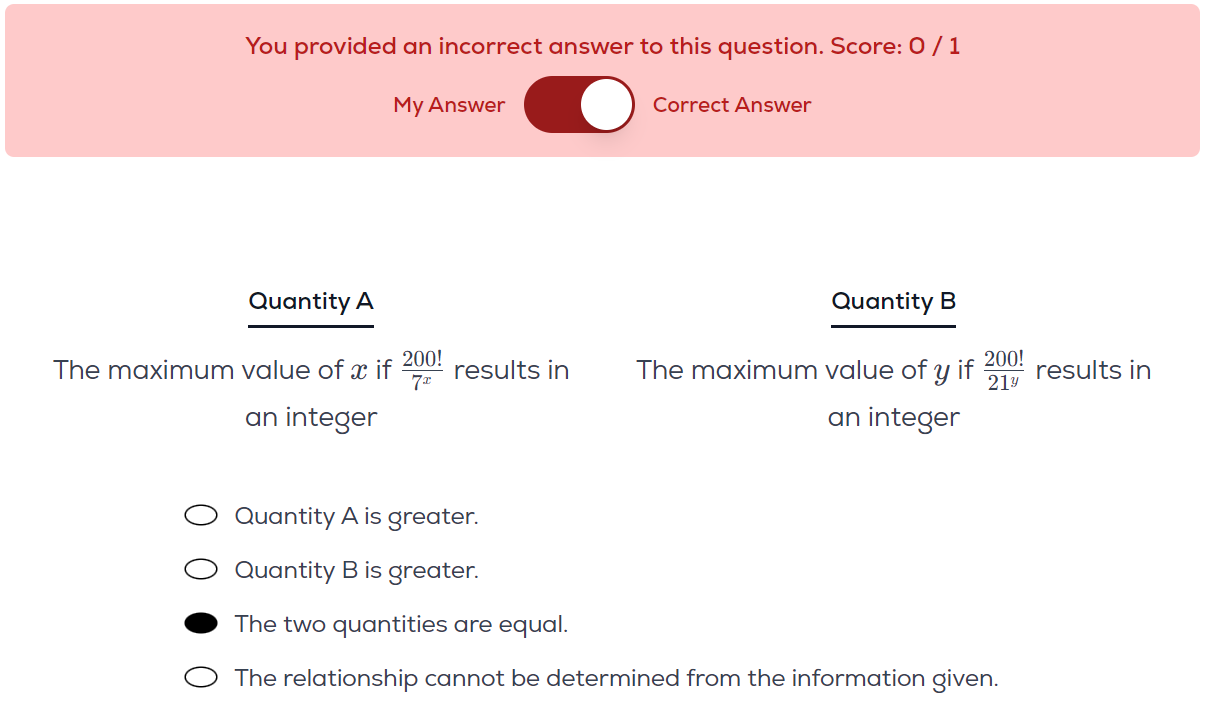Click the "relationship cannot be determined" option text

616,679
